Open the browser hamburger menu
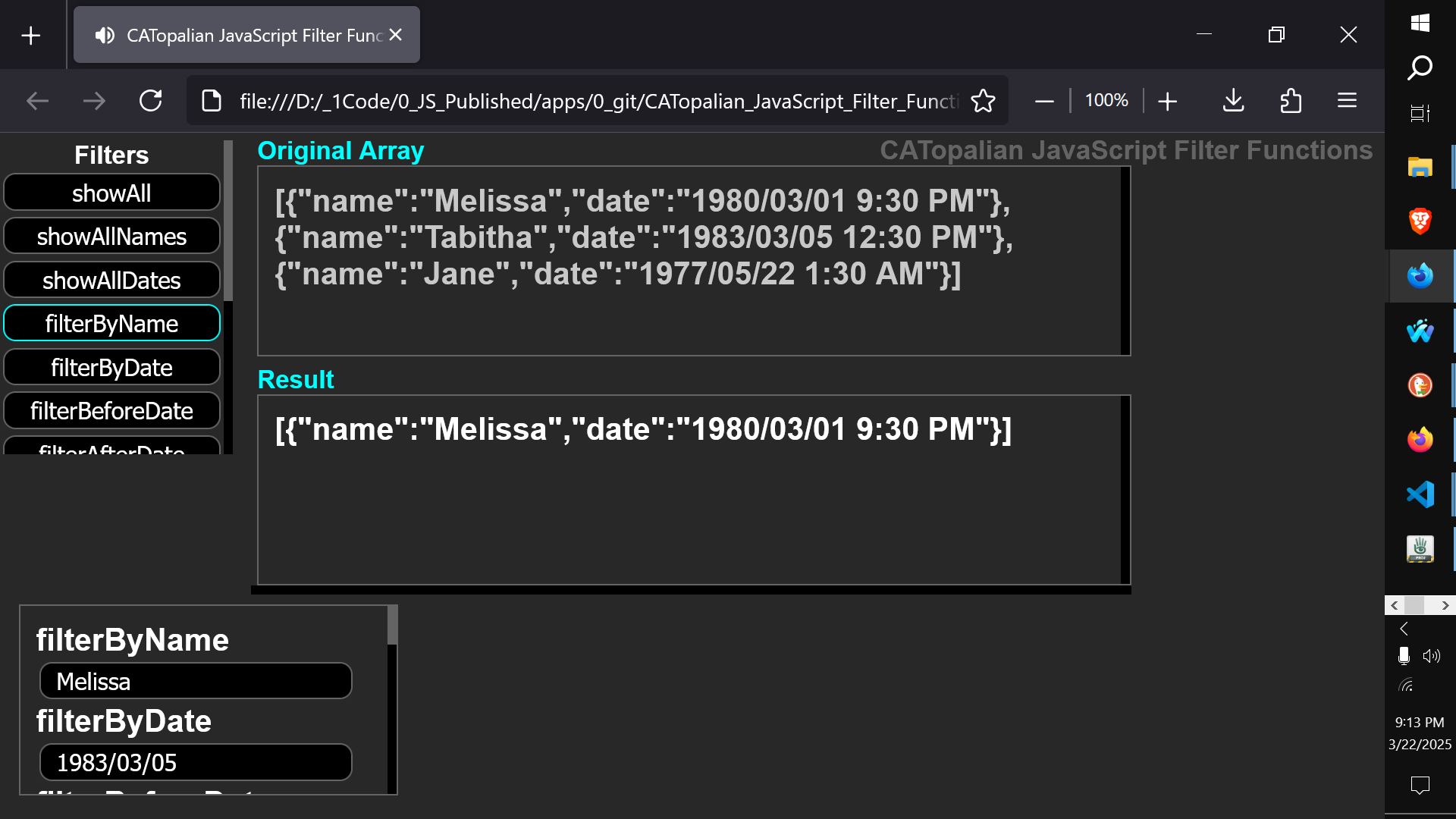The width and height of the screenshot is (1456, 819). point(1347,101)
